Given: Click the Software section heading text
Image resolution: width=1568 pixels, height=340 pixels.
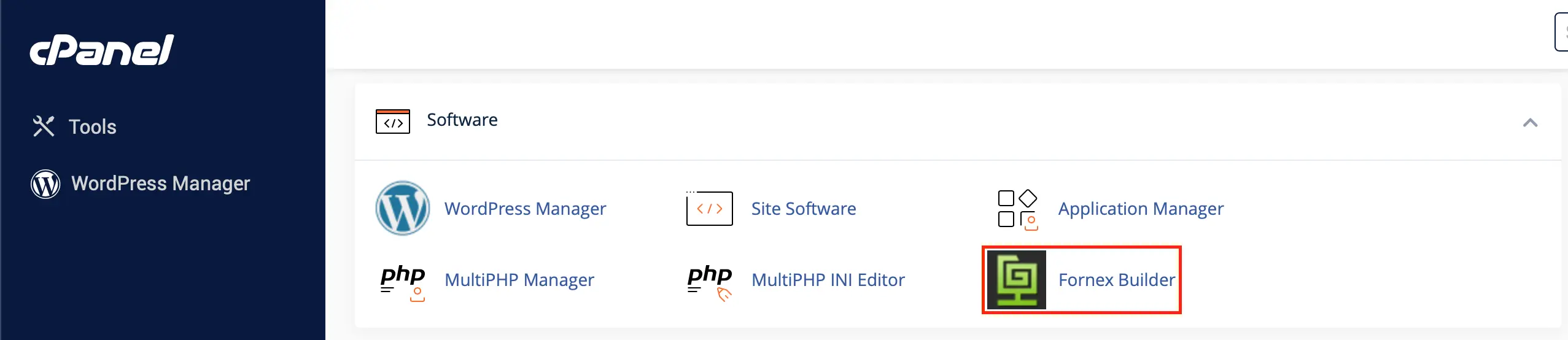Looking at the screenshot, I should (462, 120).
